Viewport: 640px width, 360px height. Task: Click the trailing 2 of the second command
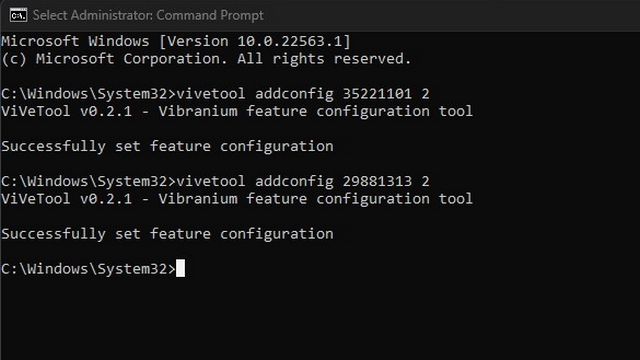coord(425,181)
